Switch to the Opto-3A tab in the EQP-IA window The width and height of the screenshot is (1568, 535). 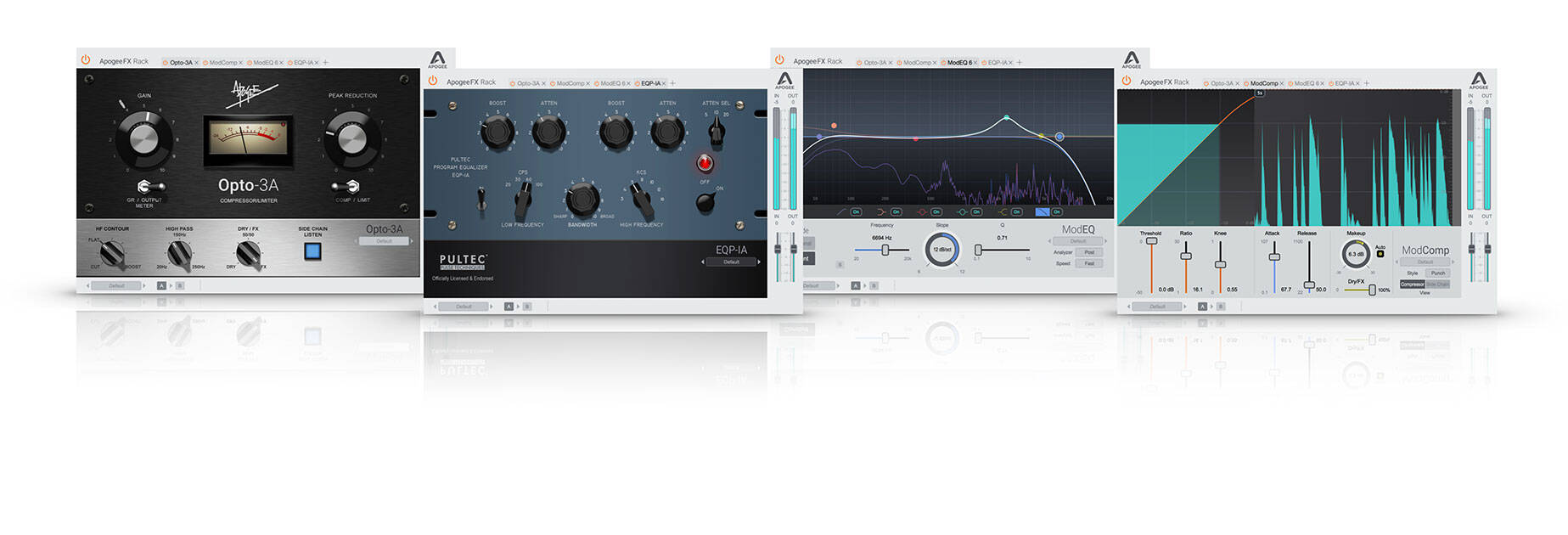(528, 83)
